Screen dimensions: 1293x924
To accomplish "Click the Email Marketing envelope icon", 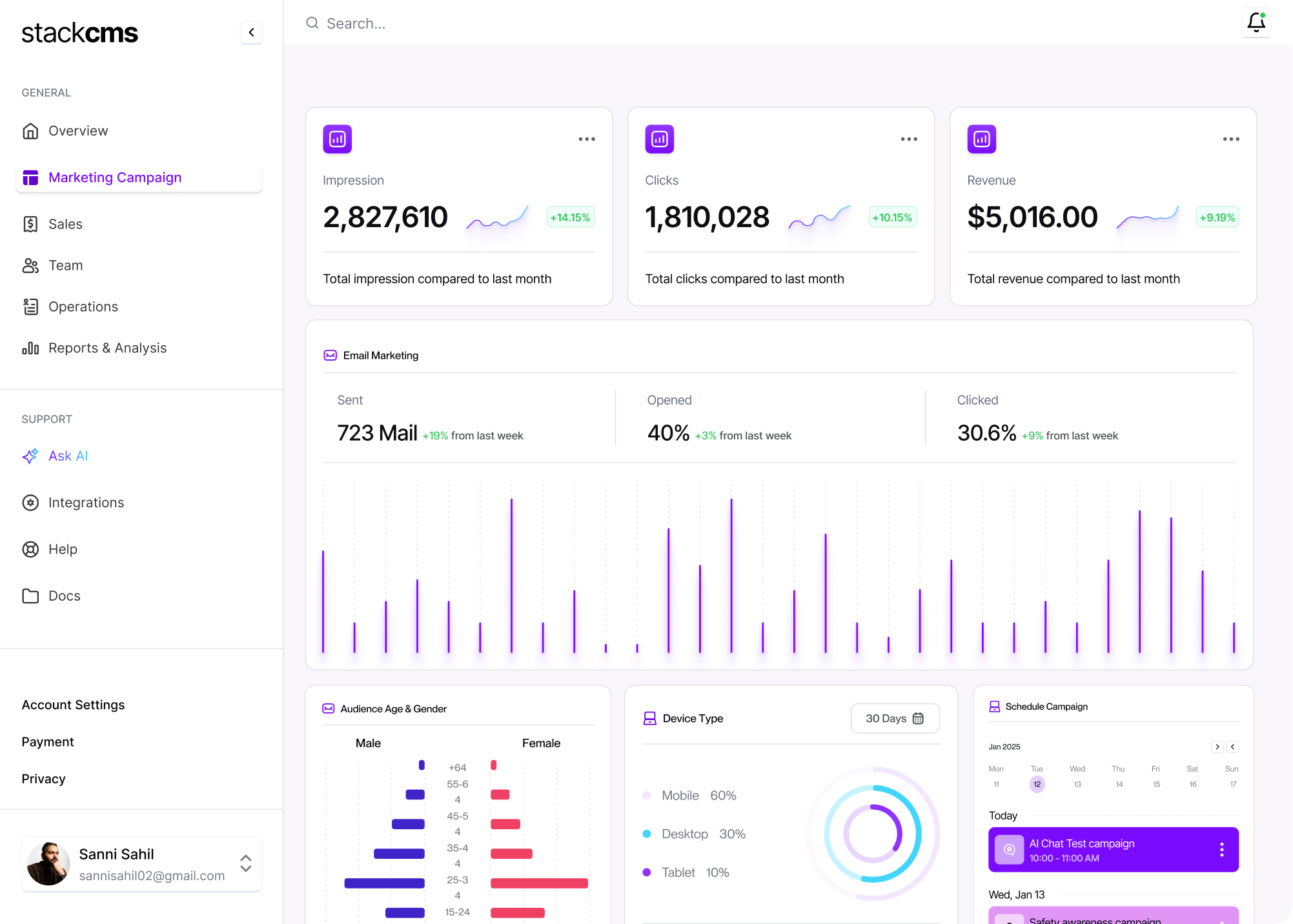I will [330, 355].
